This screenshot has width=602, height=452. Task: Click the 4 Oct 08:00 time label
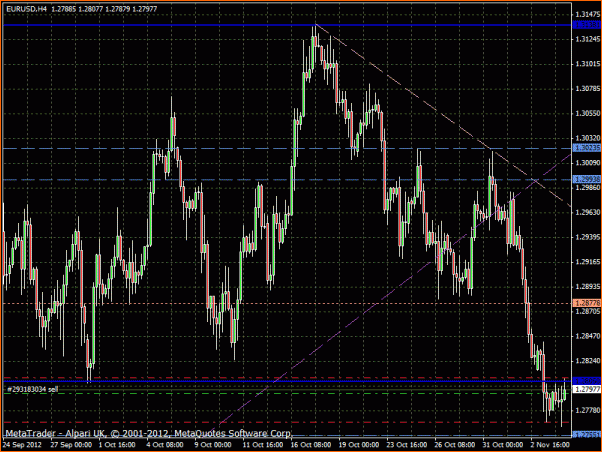point(165,445)
